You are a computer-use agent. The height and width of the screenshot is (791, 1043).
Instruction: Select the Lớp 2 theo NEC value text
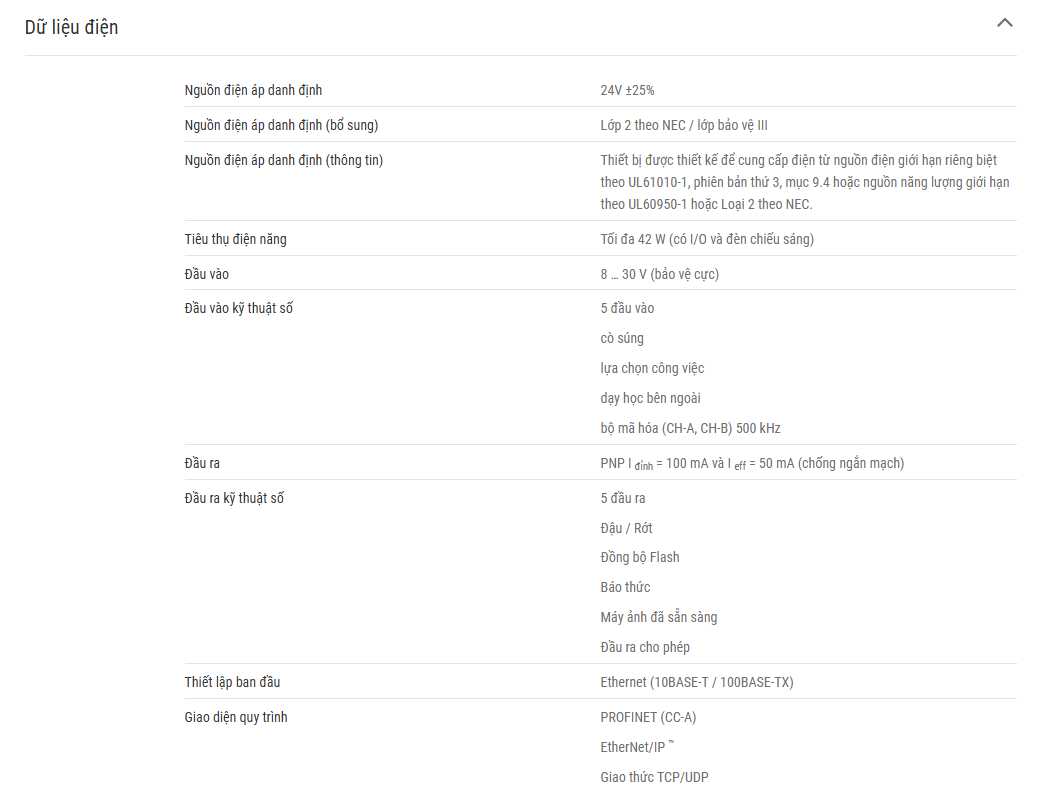(683, 125)
